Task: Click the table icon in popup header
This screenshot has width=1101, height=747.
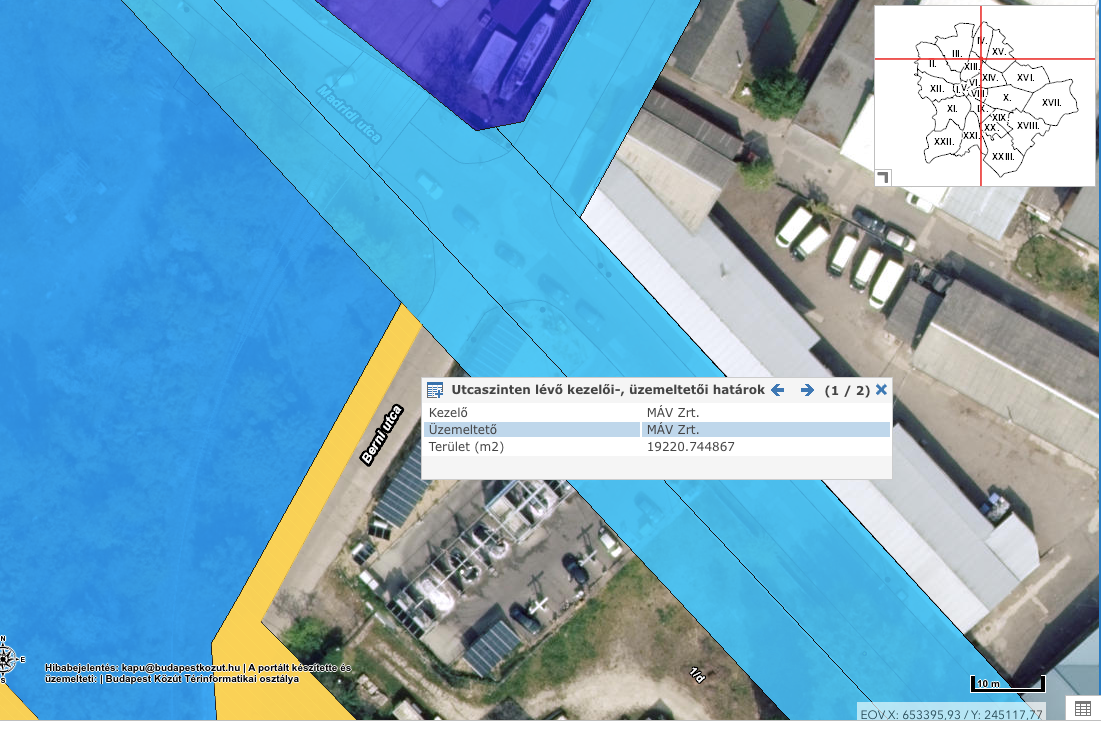Action: point(435,390)
